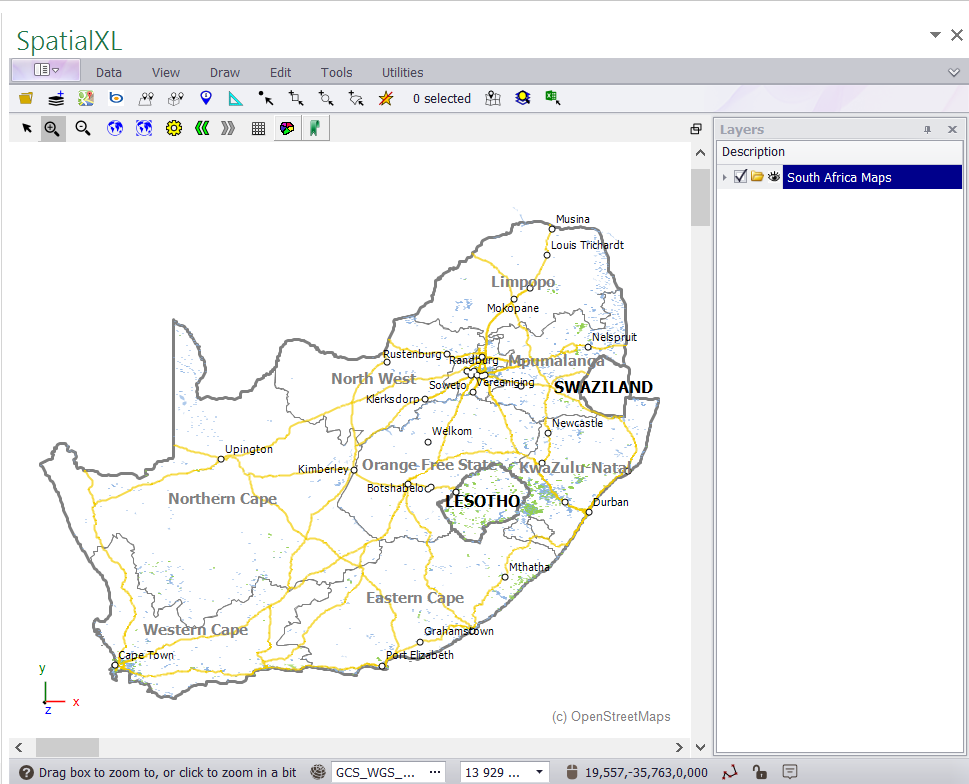Toggle visibility of South Africa Maps layer
The width and height of the screenshot is (969, 784).
point(773,176)
